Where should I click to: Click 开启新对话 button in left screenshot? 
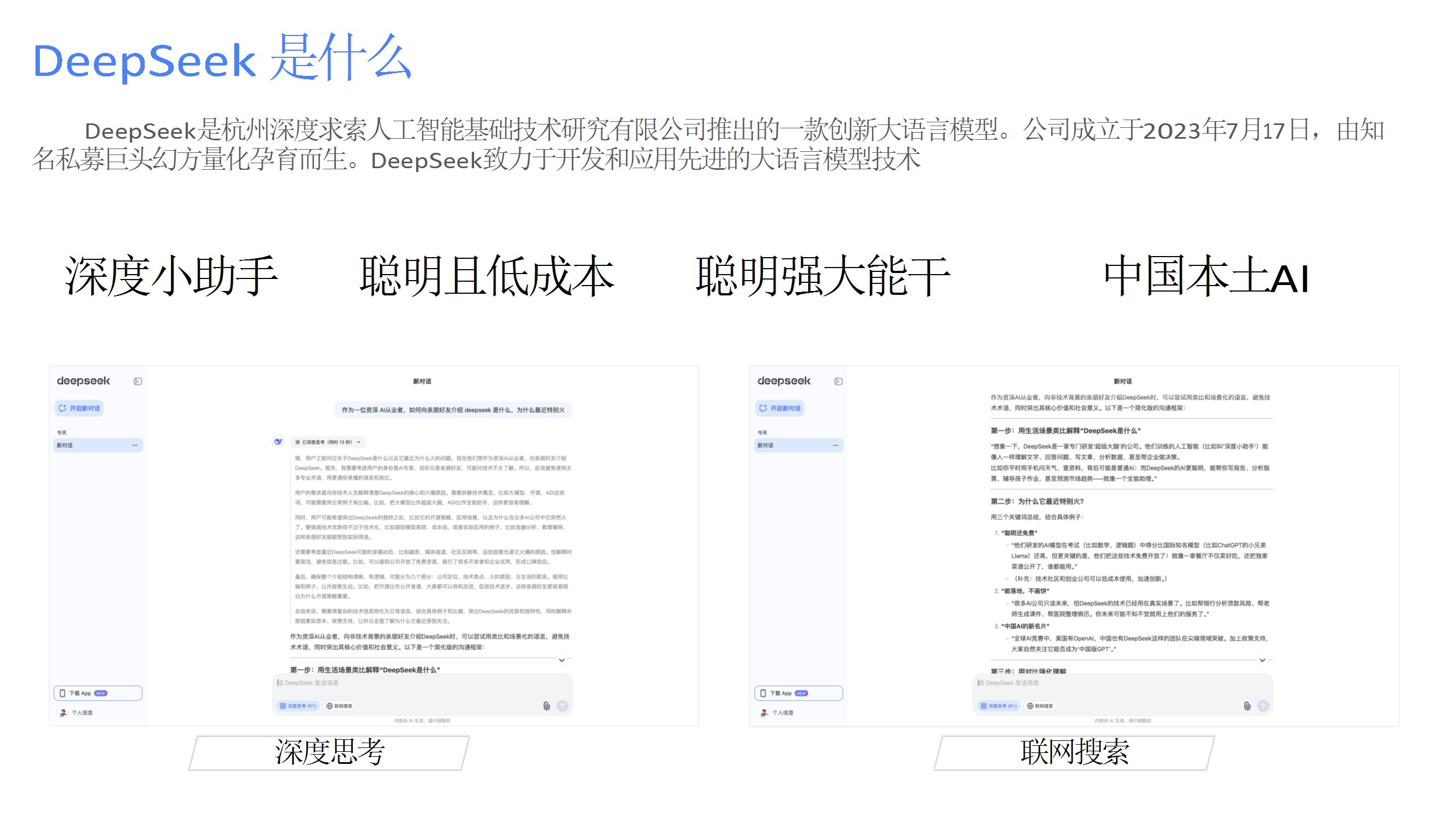(80, 408)
